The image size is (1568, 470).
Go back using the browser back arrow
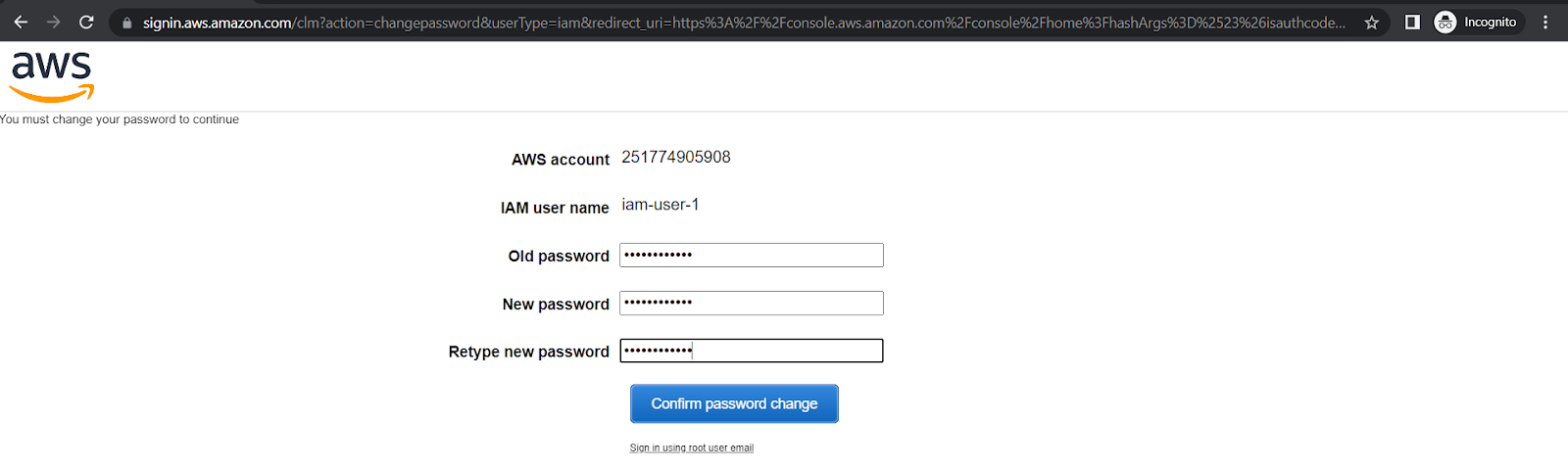coord(21,22)
